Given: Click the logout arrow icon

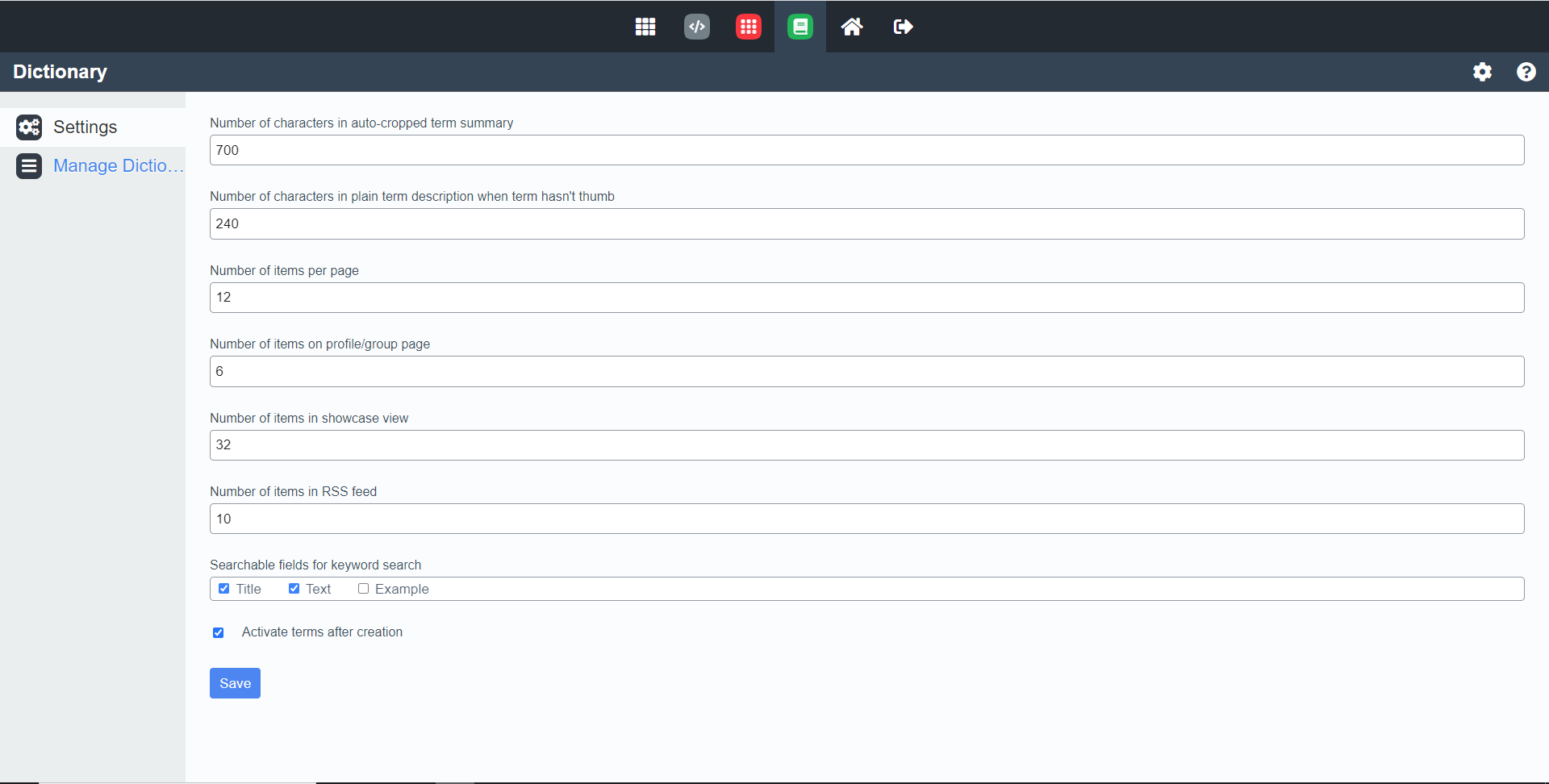Looking at the screenshot, I should pyautogui.click(x=904, y=27).
